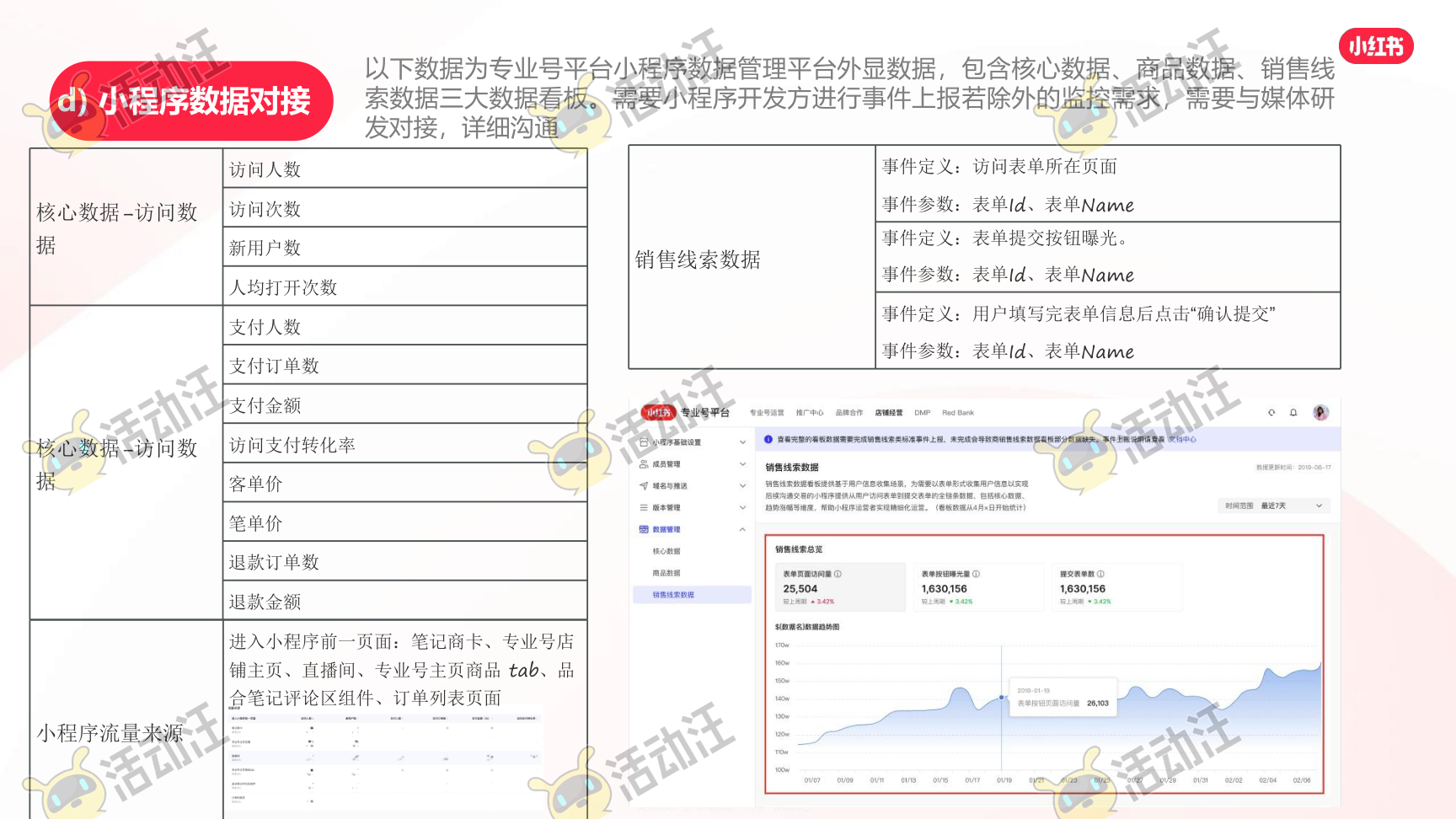
Task: Click the 访问支付转化率 table cell
Action: 405,443
